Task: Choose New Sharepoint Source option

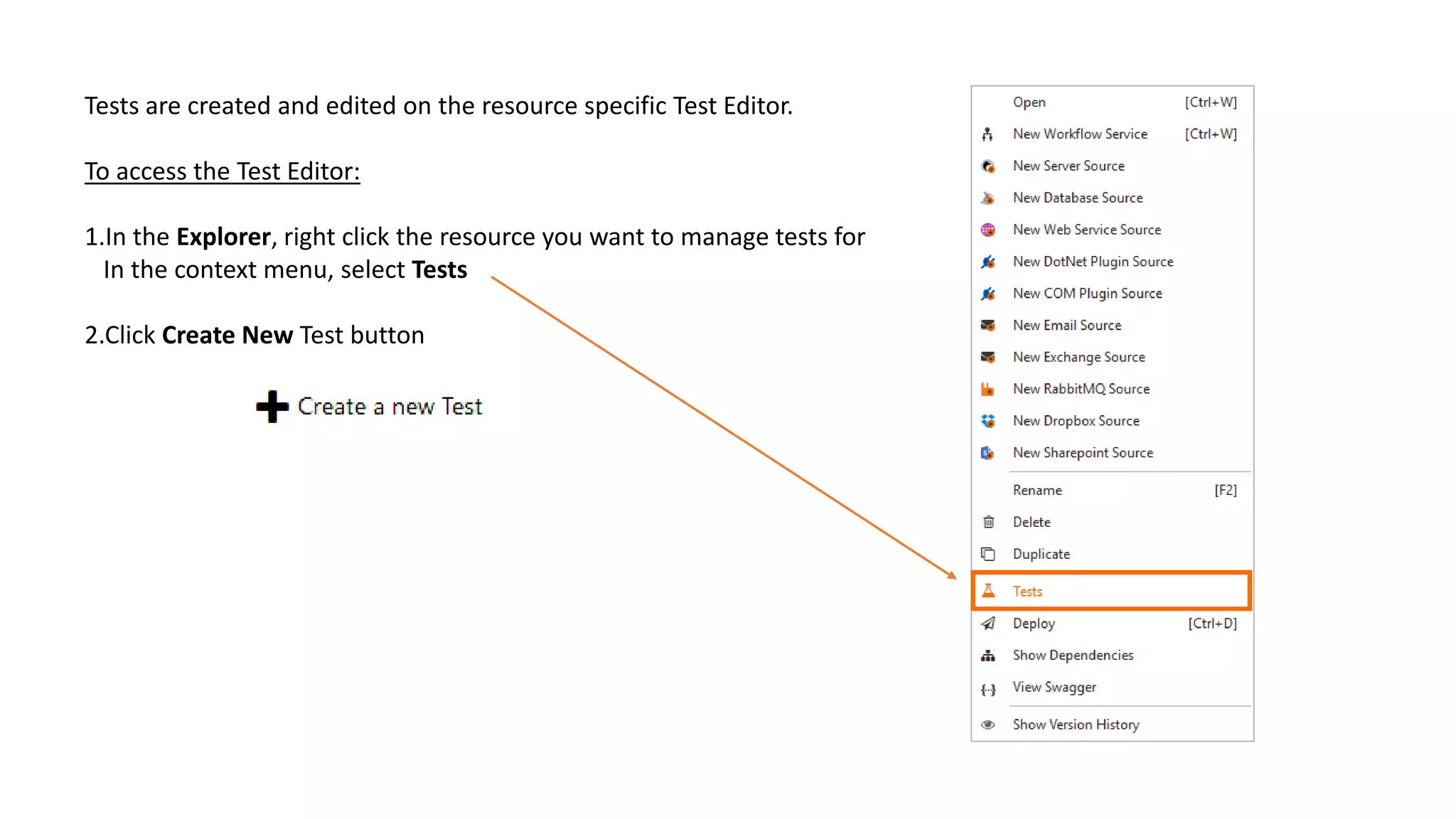Action: click(x=1083, y=453)
